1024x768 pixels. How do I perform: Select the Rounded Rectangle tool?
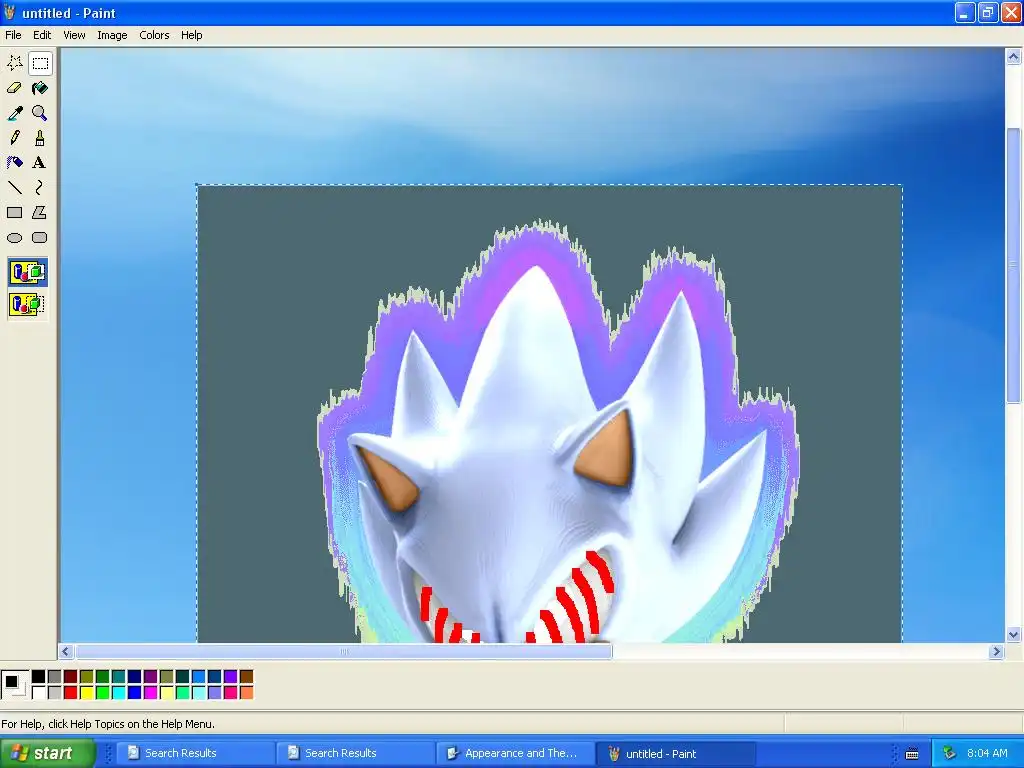[40, 238]
